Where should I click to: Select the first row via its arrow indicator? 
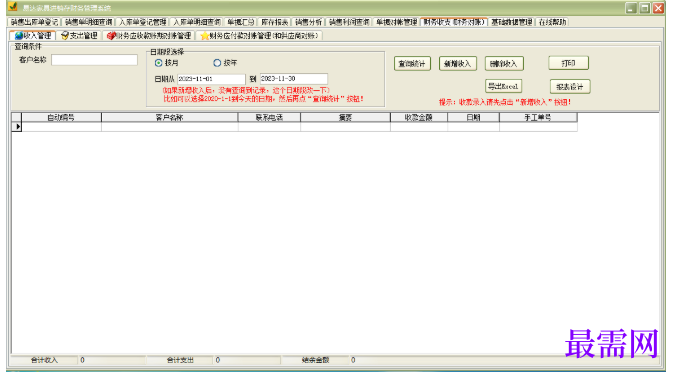17,126
